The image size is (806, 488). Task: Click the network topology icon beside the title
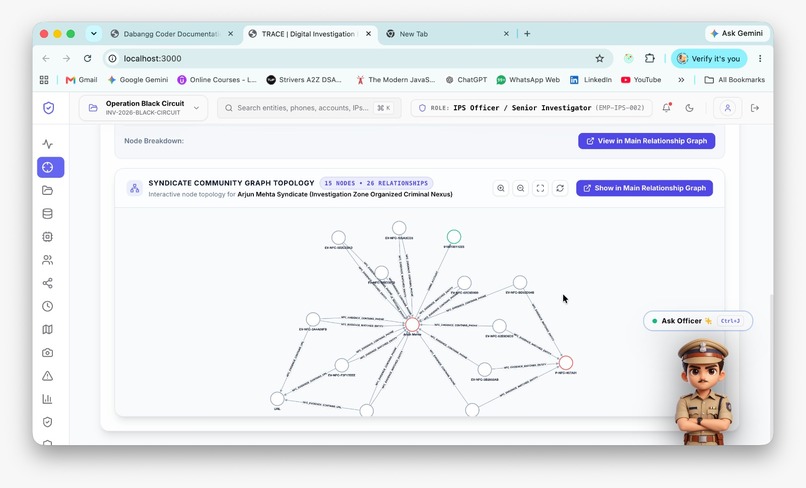135,188
